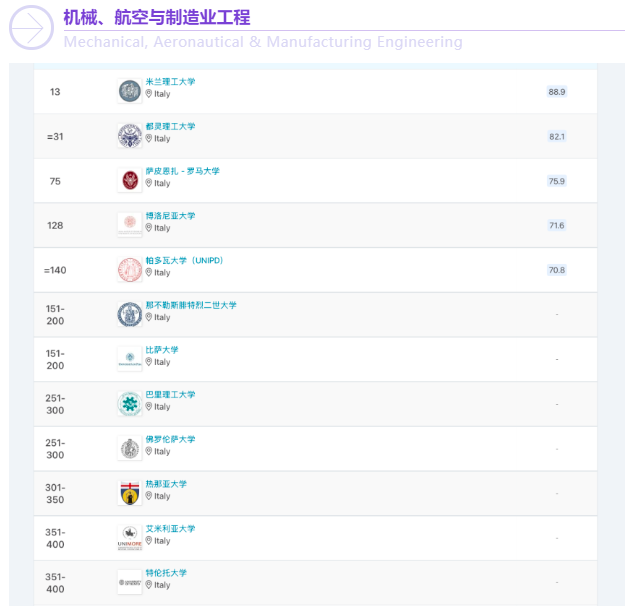Open the 热那亚大学 link
The width and height of the screenshot is (638, 606).
click(166, 484)
